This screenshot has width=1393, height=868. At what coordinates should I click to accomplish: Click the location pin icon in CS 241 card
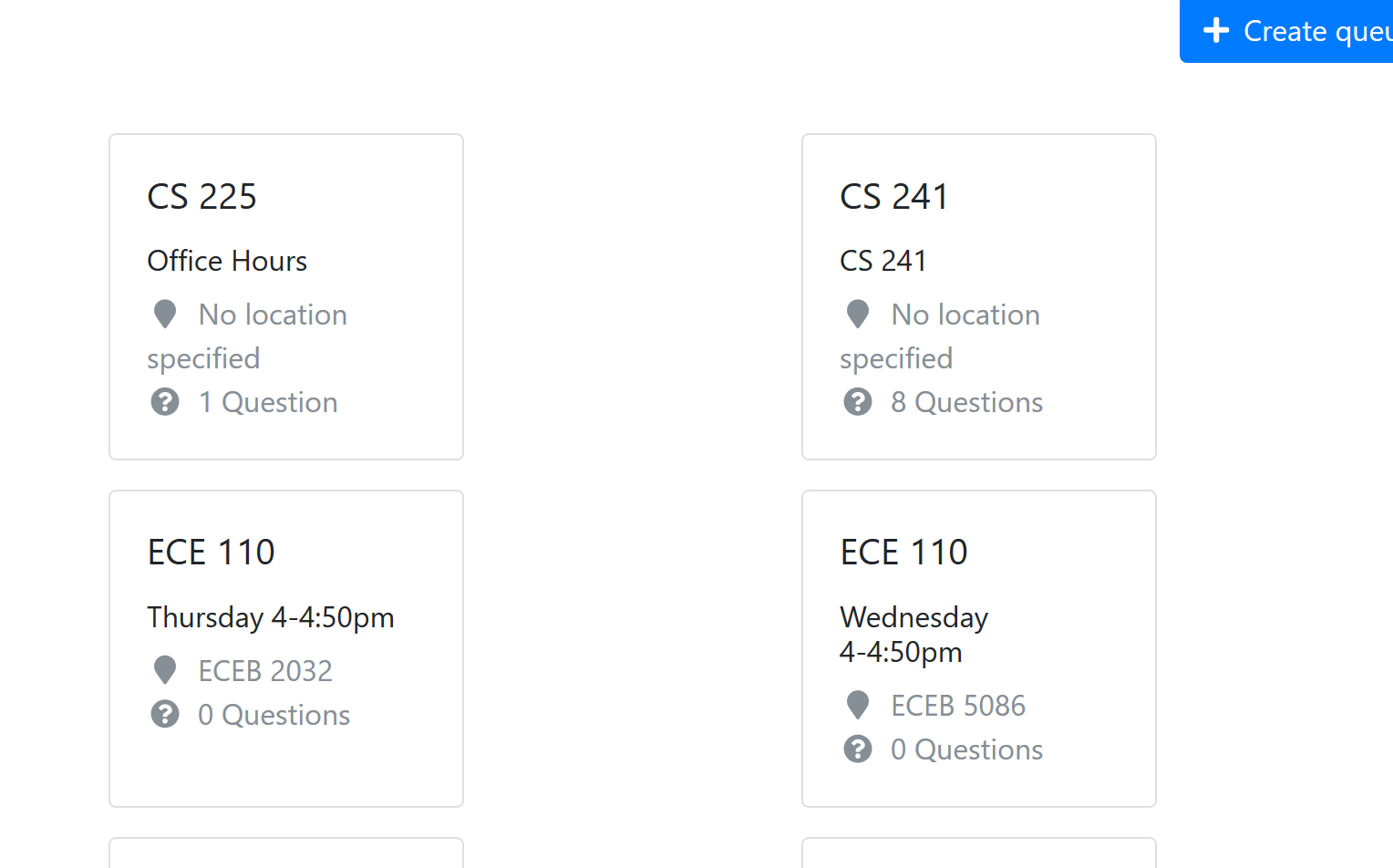click(x=858, y=315)
